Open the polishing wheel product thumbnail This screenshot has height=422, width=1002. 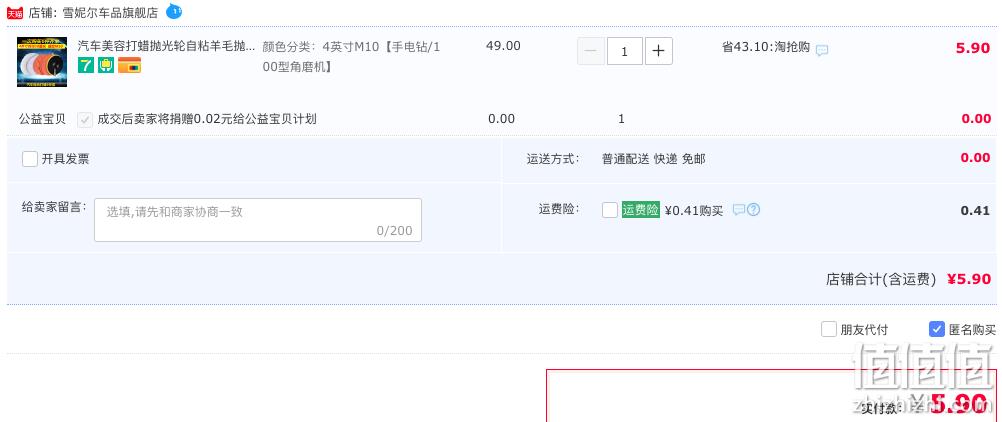(42, 61)
